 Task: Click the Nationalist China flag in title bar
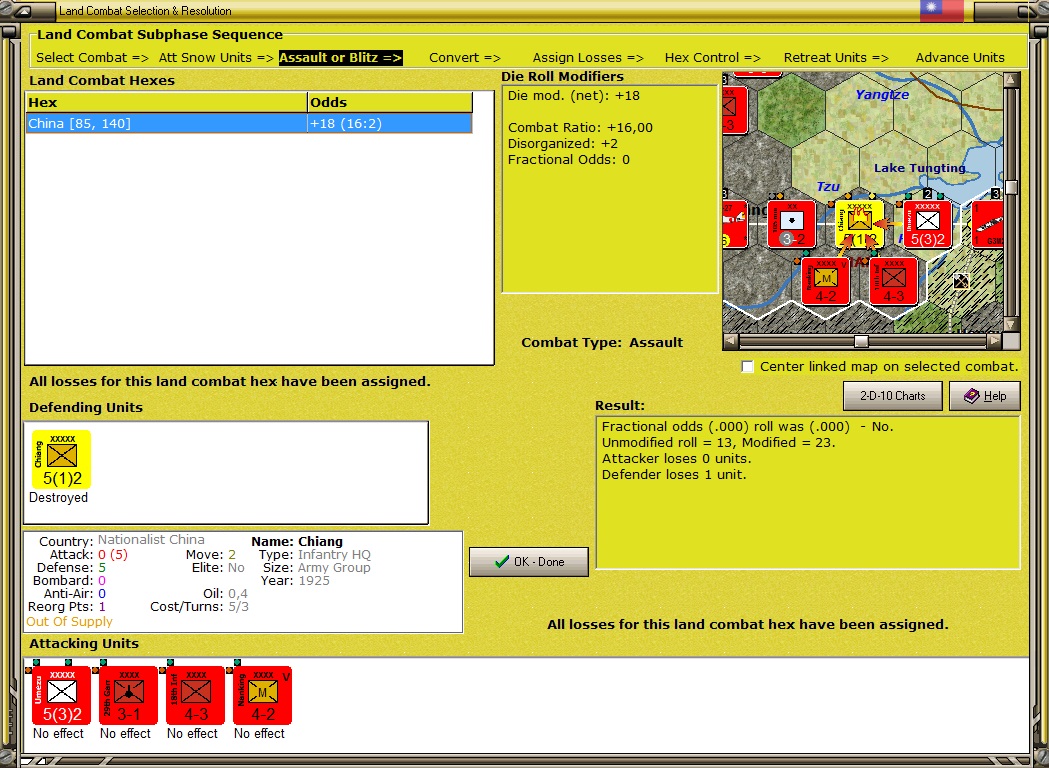[942, 11]
